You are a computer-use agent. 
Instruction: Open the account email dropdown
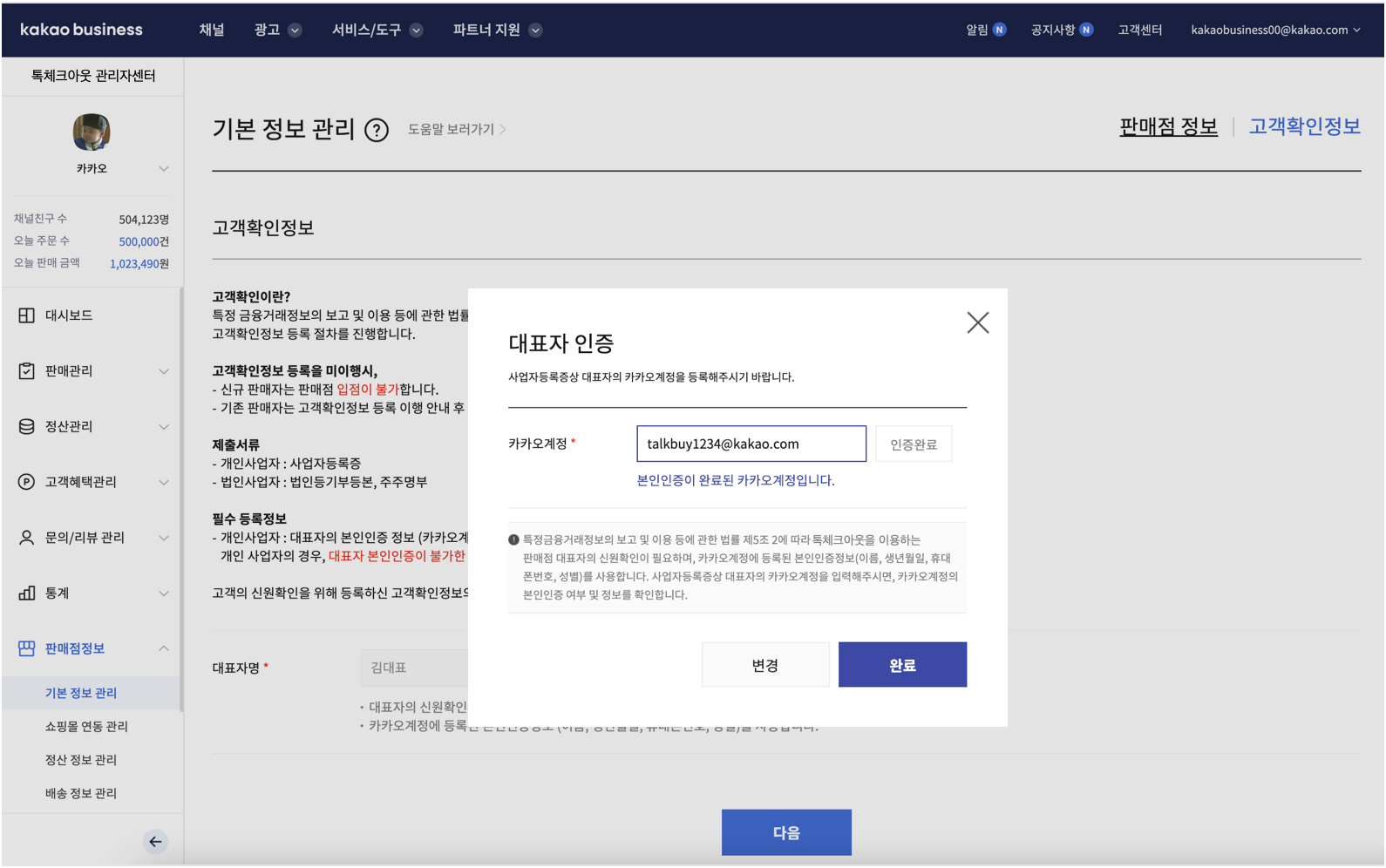click(x=1274, y=30)
